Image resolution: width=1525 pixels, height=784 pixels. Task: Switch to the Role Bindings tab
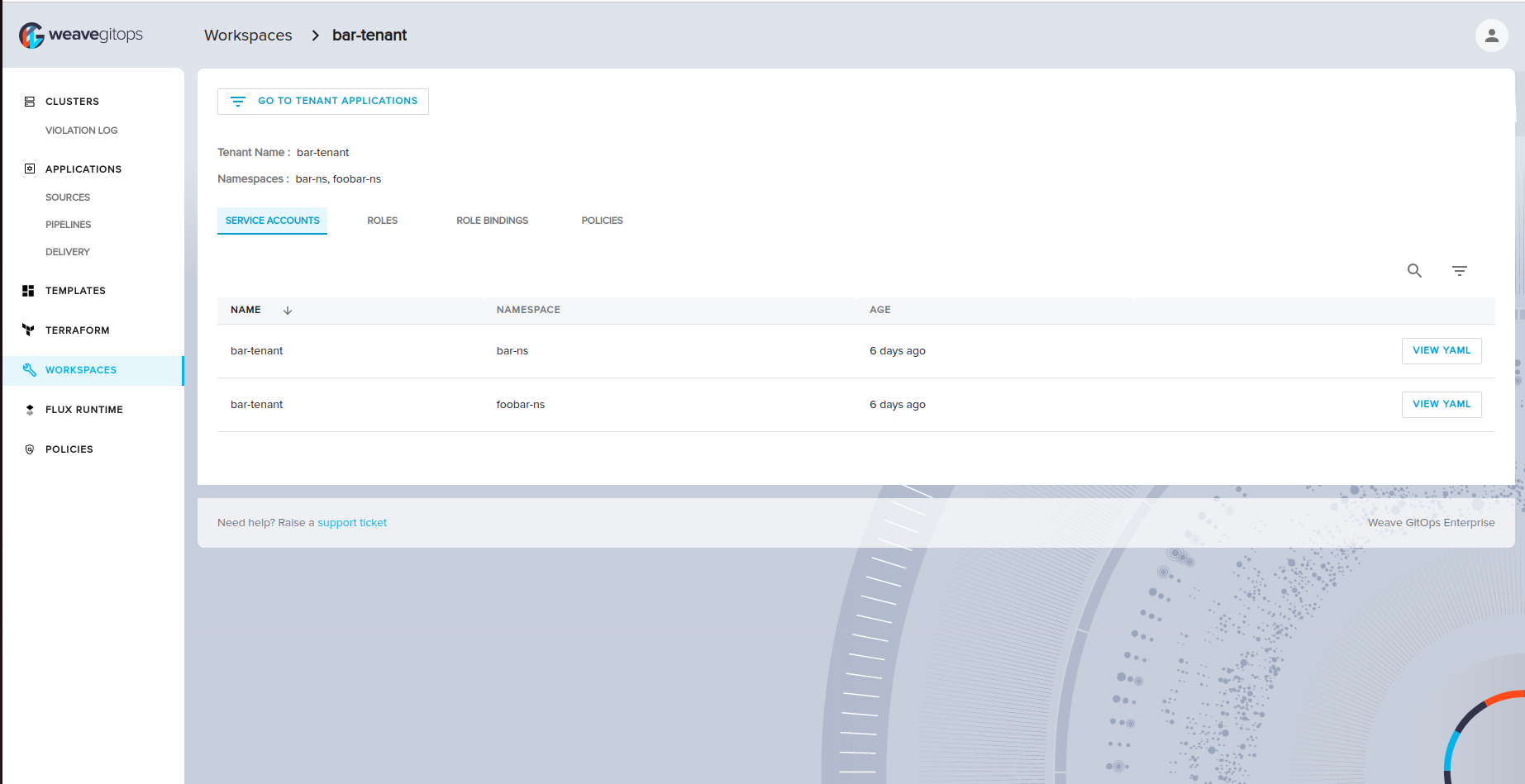click(x=492, y=221)
